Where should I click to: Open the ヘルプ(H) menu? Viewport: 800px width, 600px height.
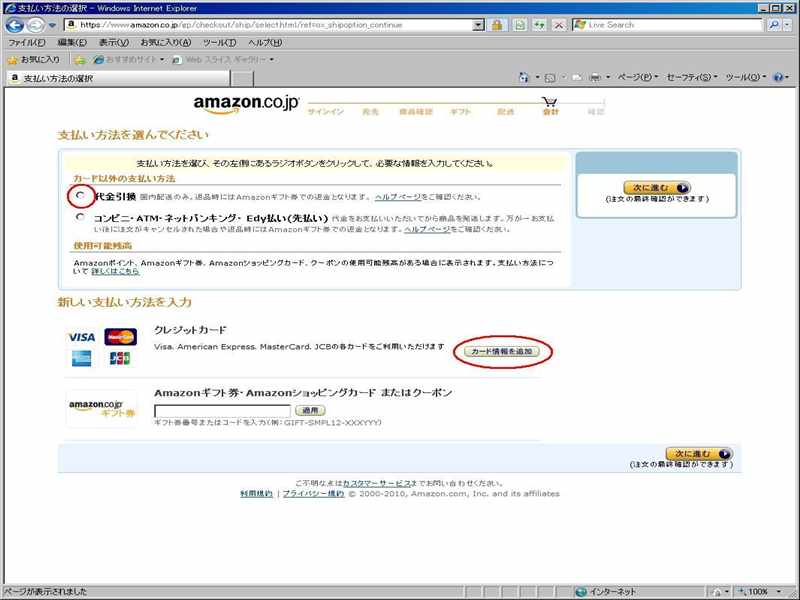(265, 43)
